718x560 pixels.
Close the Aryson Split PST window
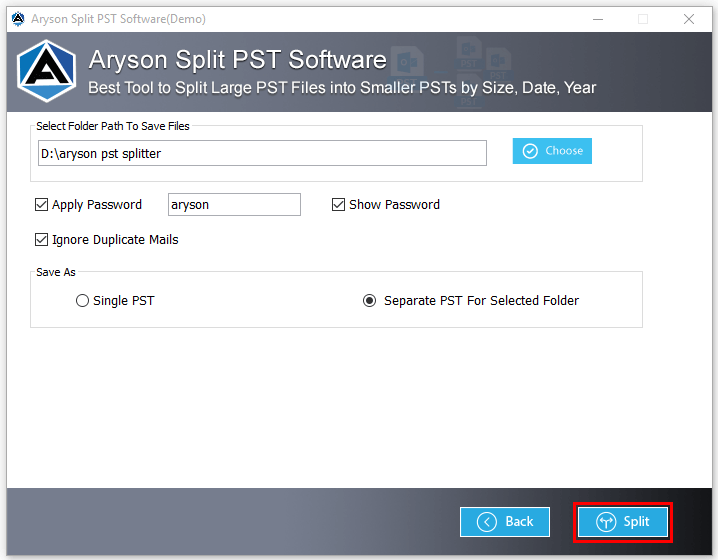coord(689,19)
